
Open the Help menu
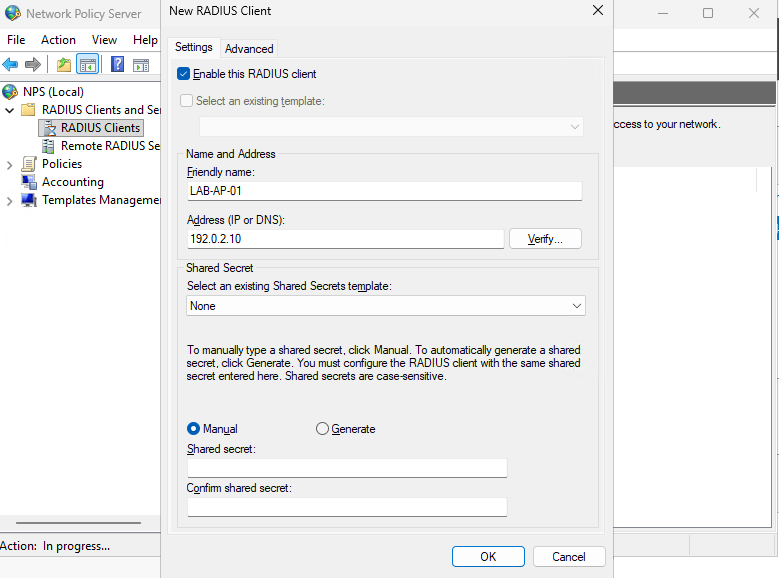pos(145,40)
